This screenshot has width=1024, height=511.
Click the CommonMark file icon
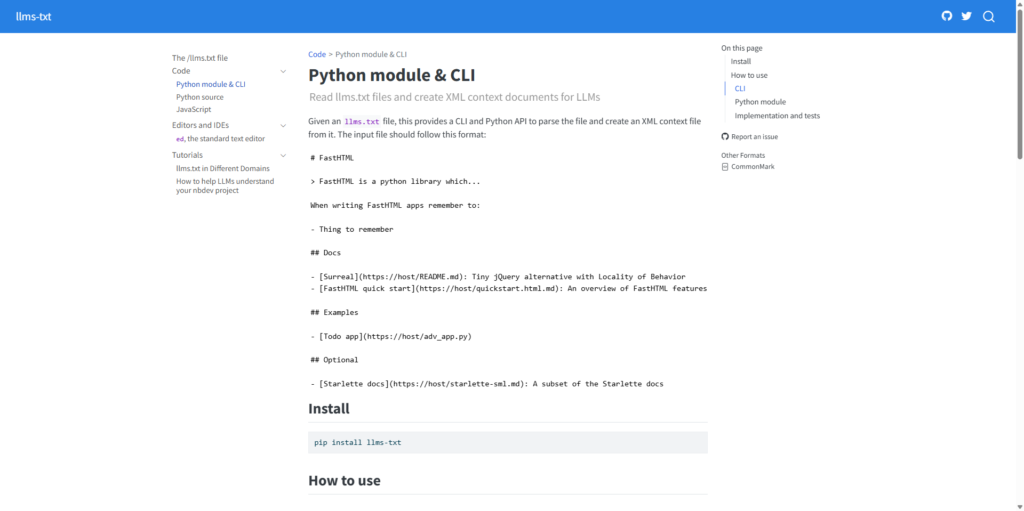tap(725, 167)
